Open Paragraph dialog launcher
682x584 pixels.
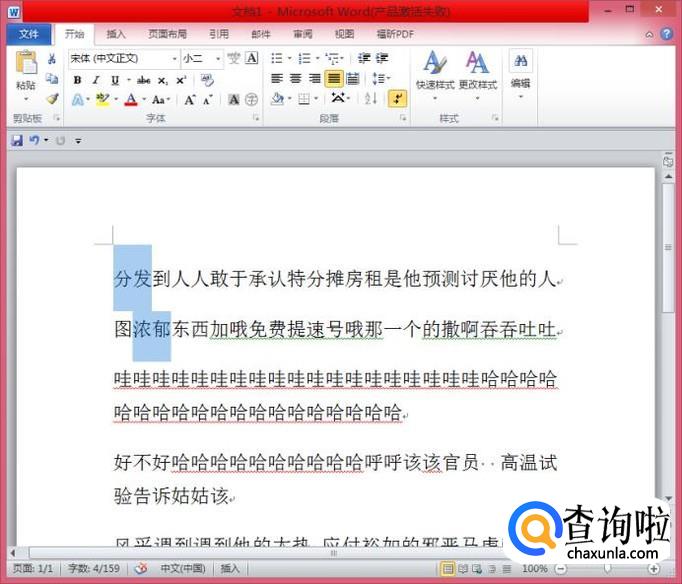point(403,117)
